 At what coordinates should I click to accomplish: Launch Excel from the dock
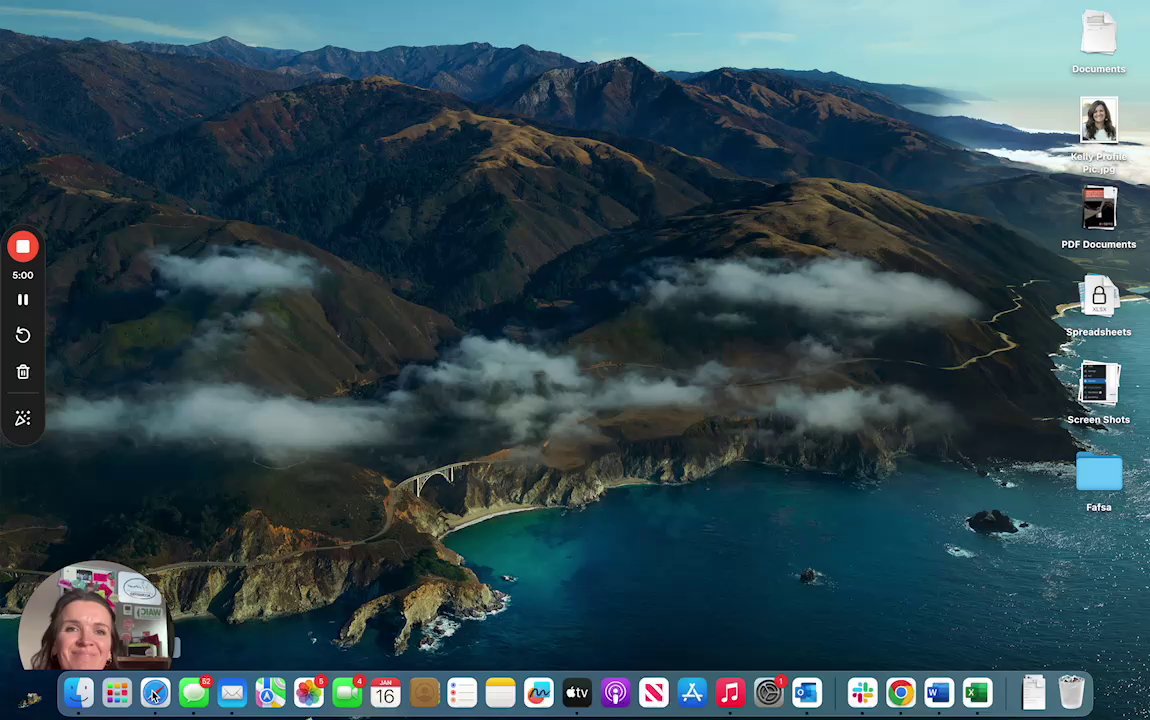(978, 692)
